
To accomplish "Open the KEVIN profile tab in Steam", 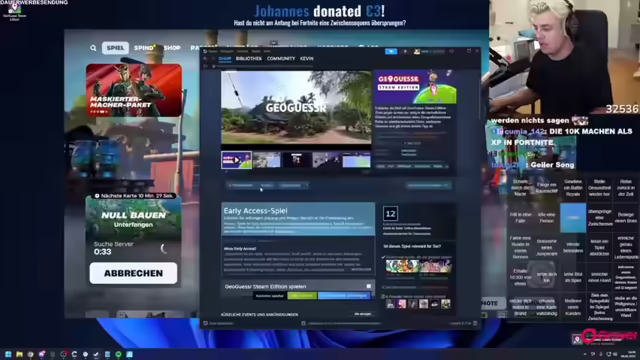I will click(307, 59).
